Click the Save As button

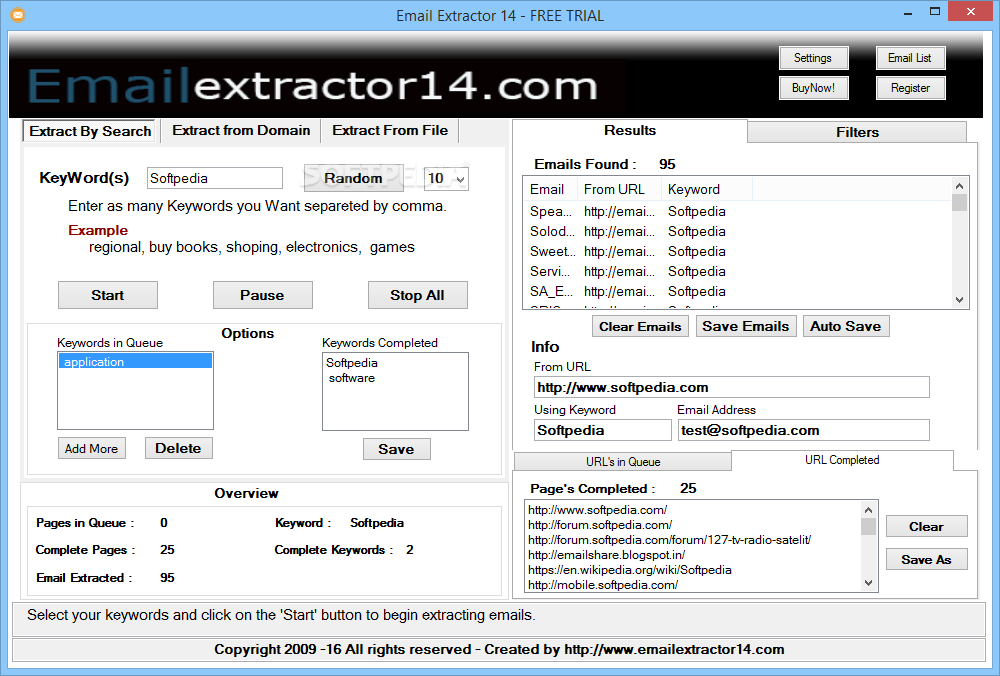[927, 560]
